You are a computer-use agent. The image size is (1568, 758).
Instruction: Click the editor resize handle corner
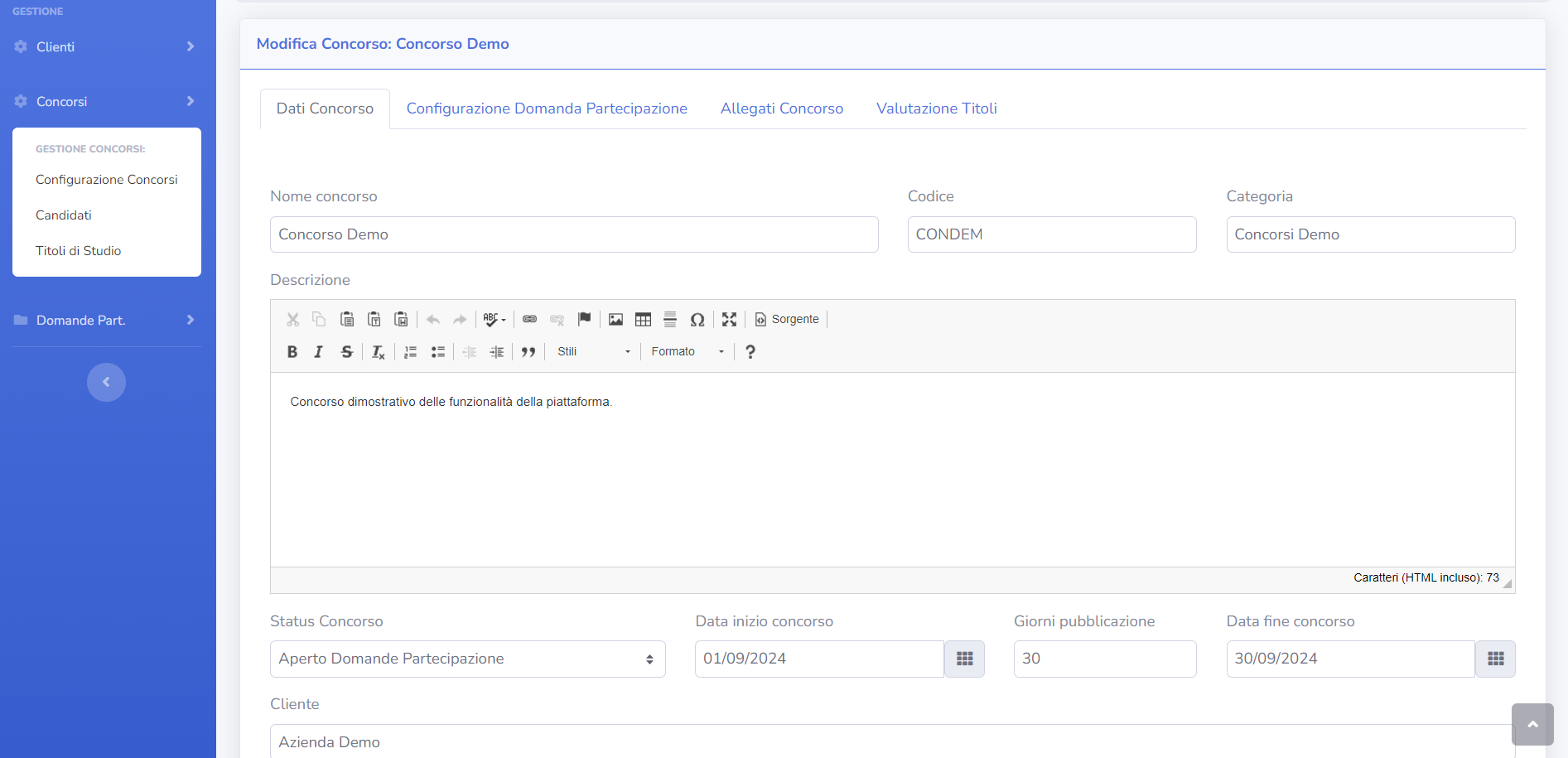(1508, 584)
